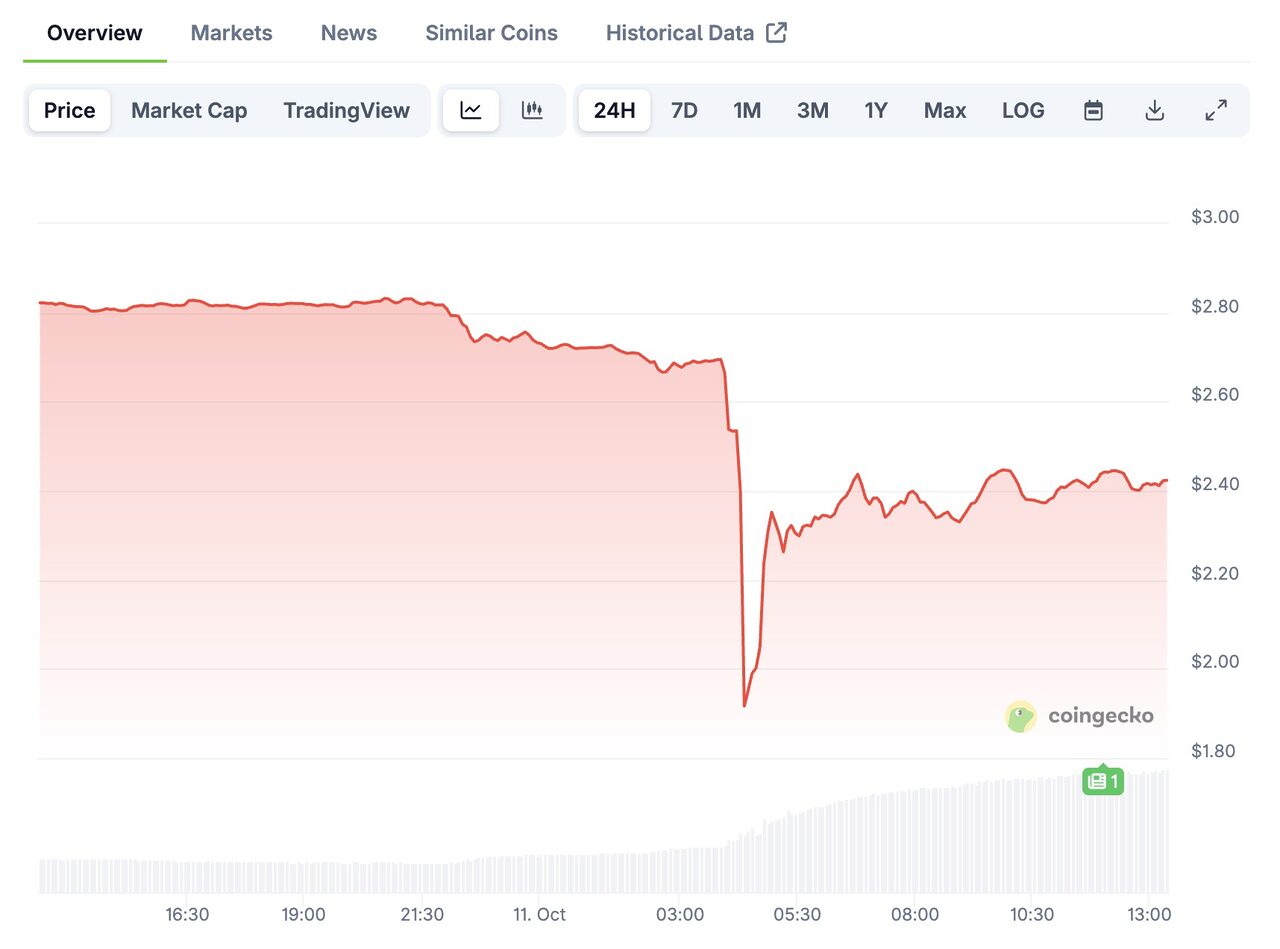Switch to candlestick chart view
1280x949 pixels.
(532, 110)
